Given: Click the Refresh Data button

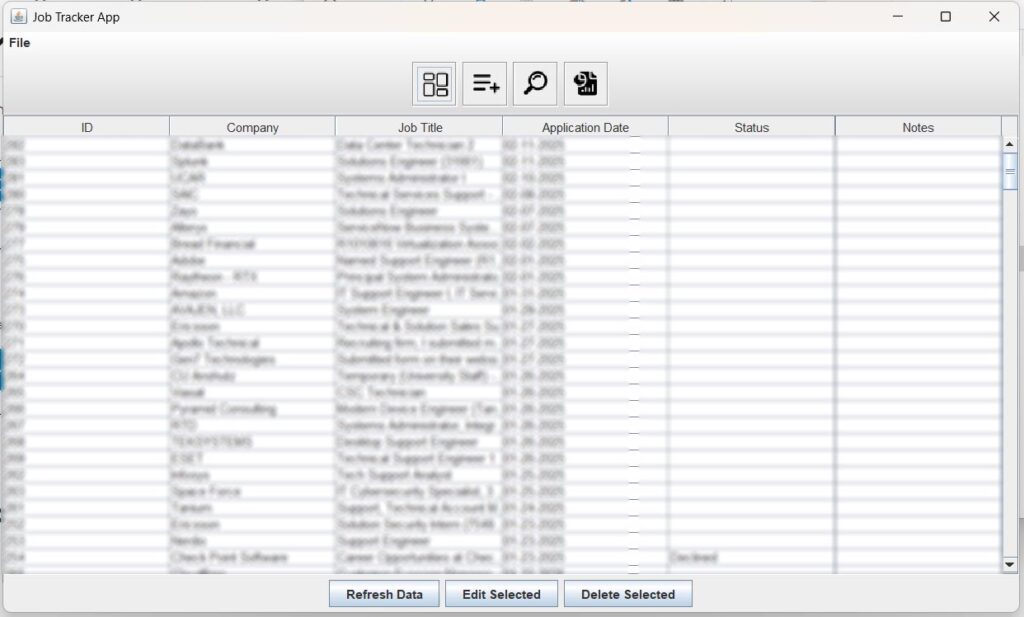Looking at the screenshot, I should pyautogui.click(x=384, y=594).
